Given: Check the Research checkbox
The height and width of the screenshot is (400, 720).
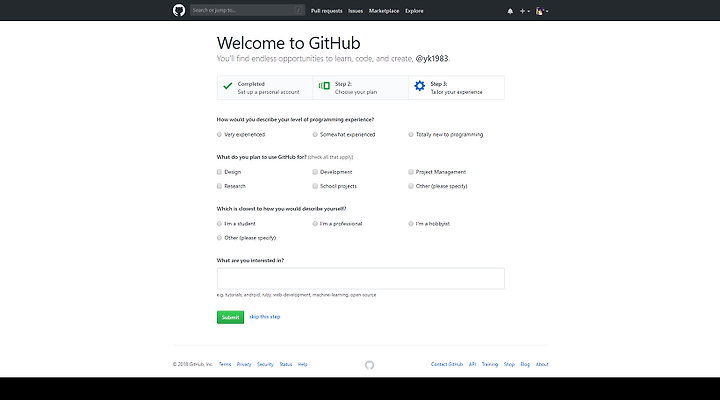Looking at the screenshot, I should pos(219,186).
